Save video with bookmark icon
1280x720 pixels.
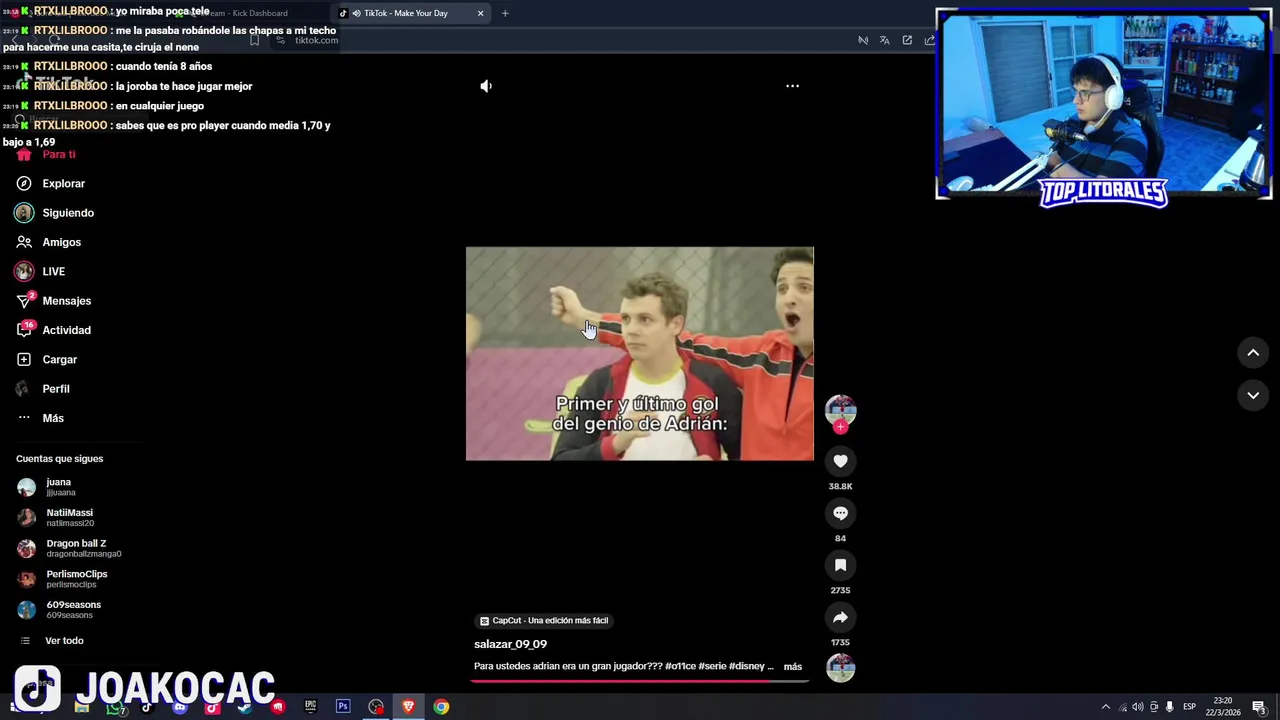tap(840, 565)
